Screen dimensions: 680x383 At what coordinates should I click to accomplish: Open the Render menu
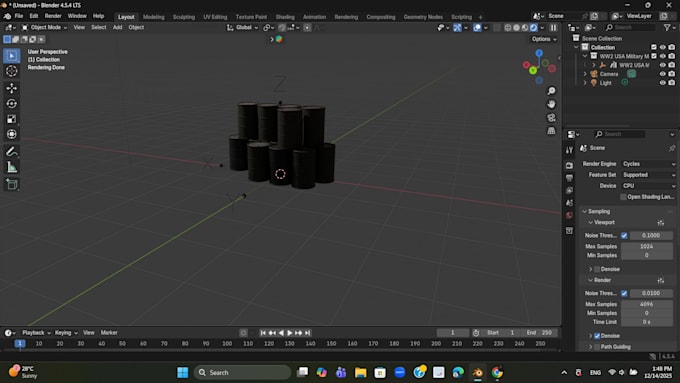point(53,16)
